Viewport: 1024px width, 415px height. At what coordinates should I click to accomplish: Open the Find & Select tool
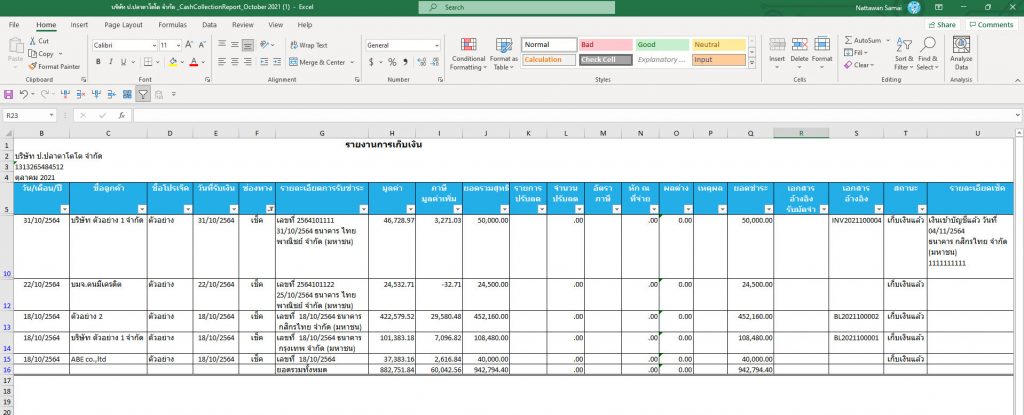(927, 55)
